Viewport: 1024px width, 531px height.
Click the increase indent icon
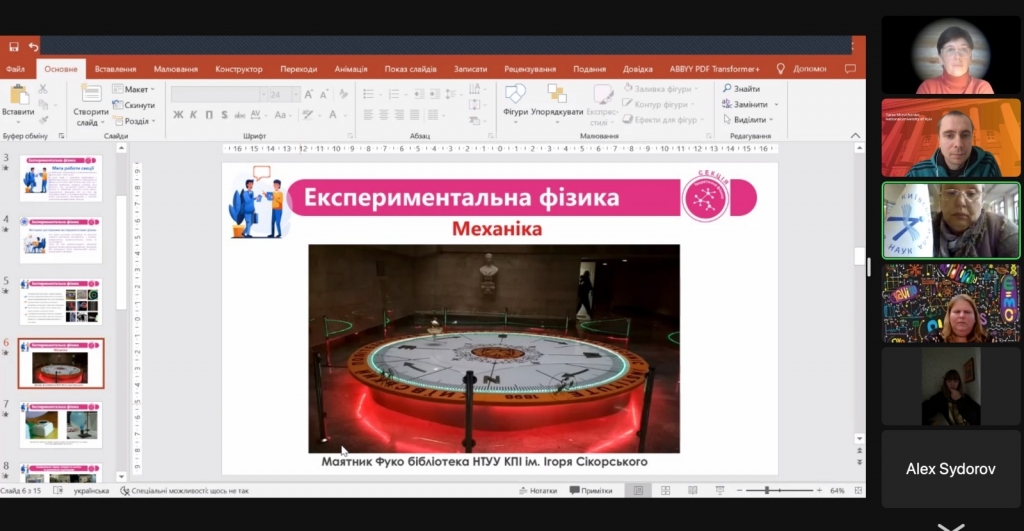pyautogui.click(x=434, y=95)
